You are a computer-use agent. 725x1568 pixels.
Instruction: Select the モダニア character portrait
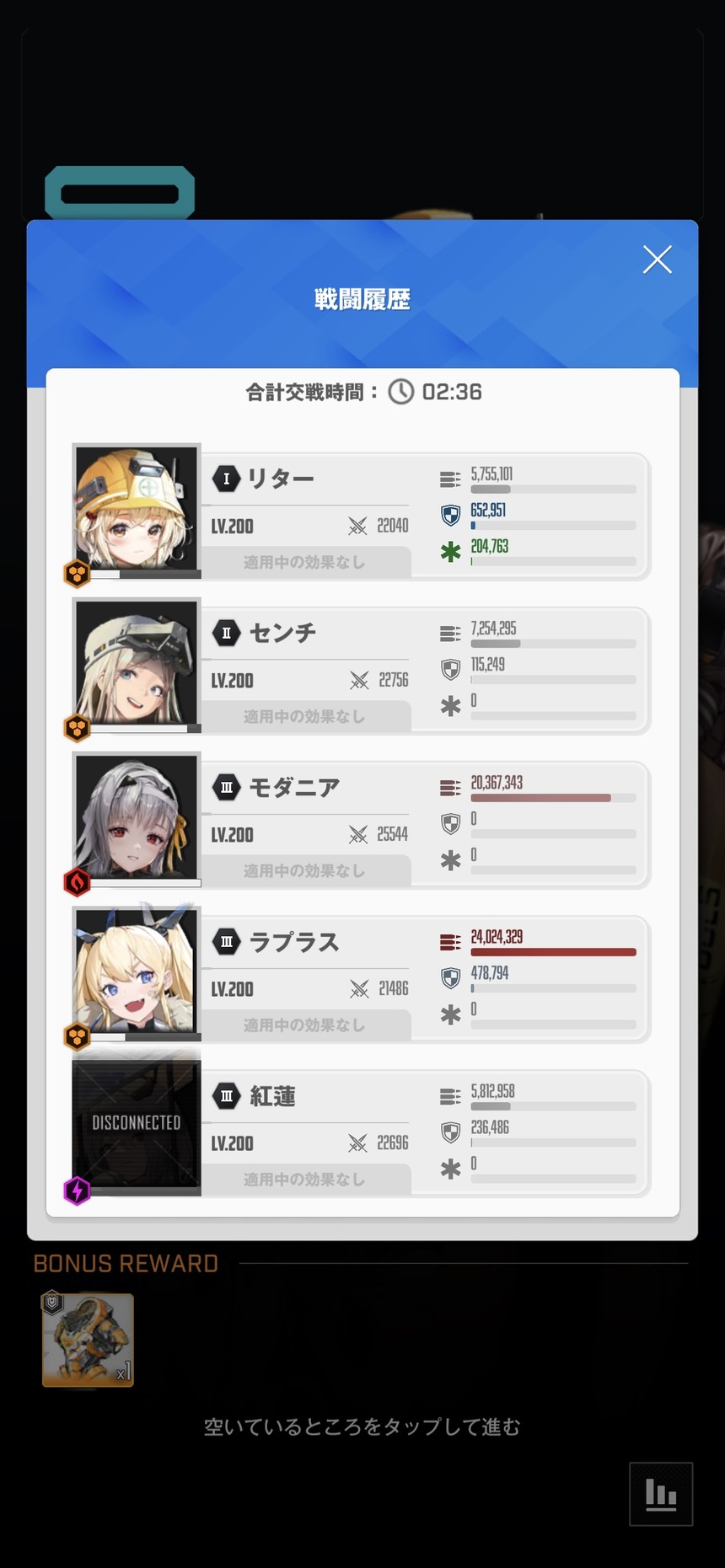tap(137, 818)
